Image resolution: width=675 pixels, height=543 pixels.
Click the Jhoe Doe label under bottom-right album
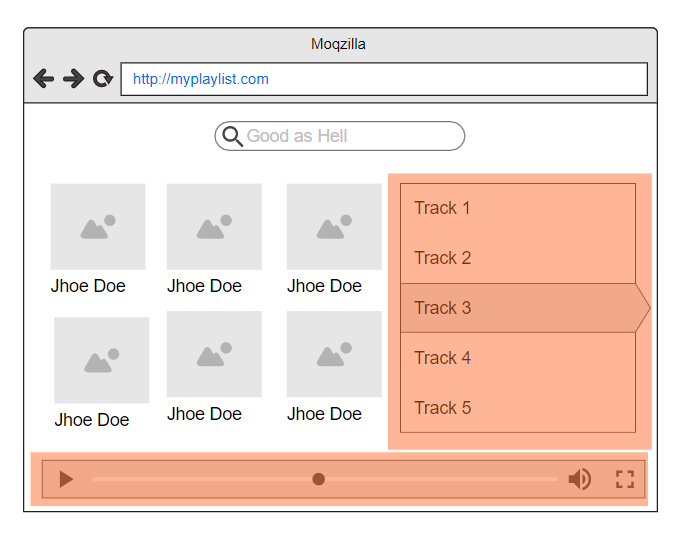[324, 414]
